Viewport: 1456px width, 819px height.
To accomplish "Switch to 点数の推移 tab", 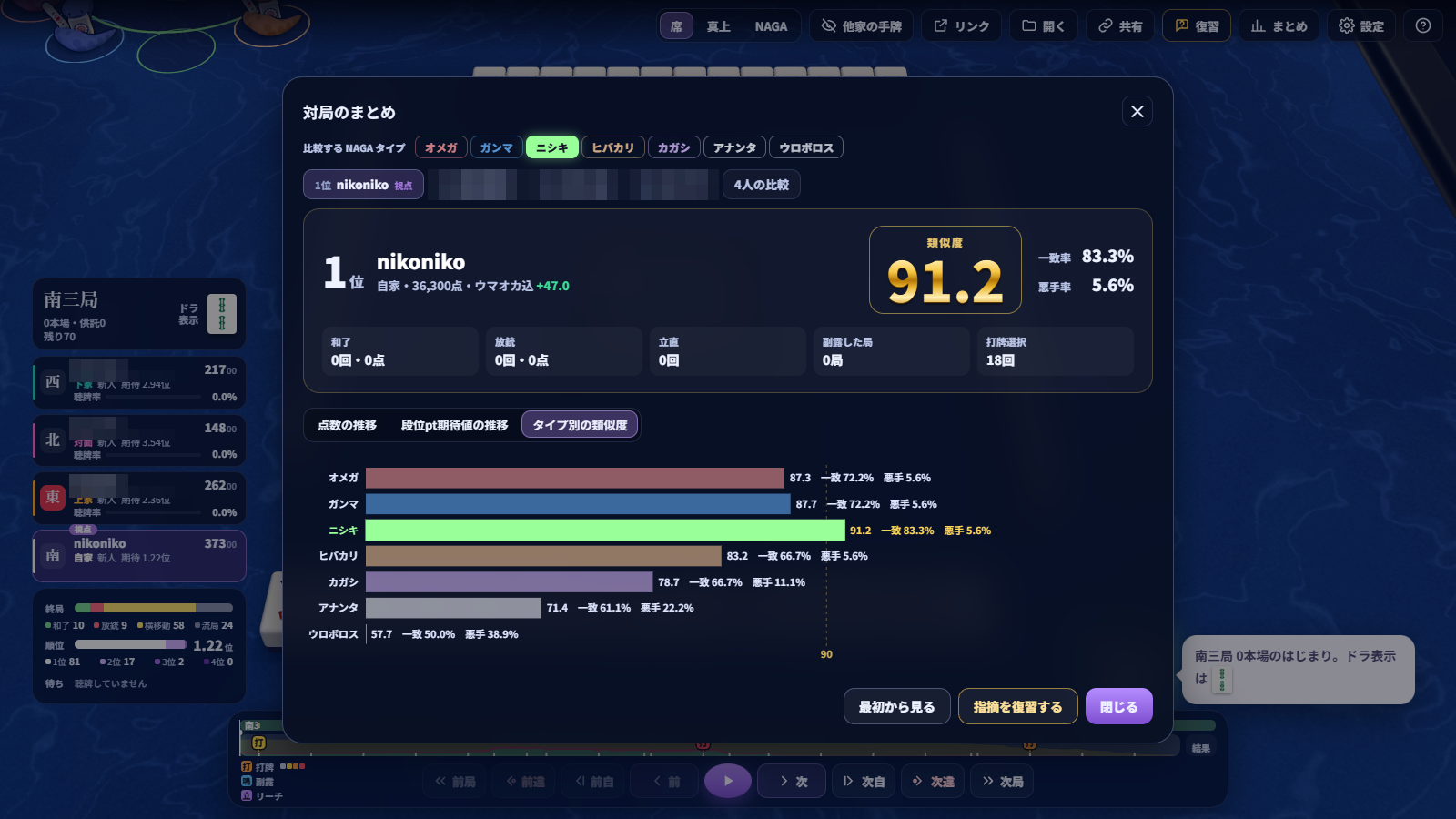I will pos(347,425).
